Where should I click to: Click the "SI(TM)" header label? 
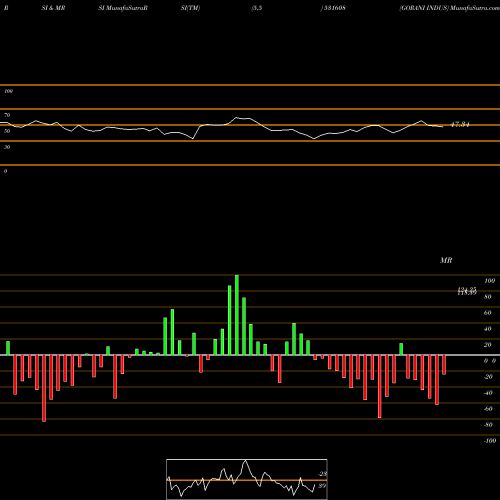[x=190, y=8]
